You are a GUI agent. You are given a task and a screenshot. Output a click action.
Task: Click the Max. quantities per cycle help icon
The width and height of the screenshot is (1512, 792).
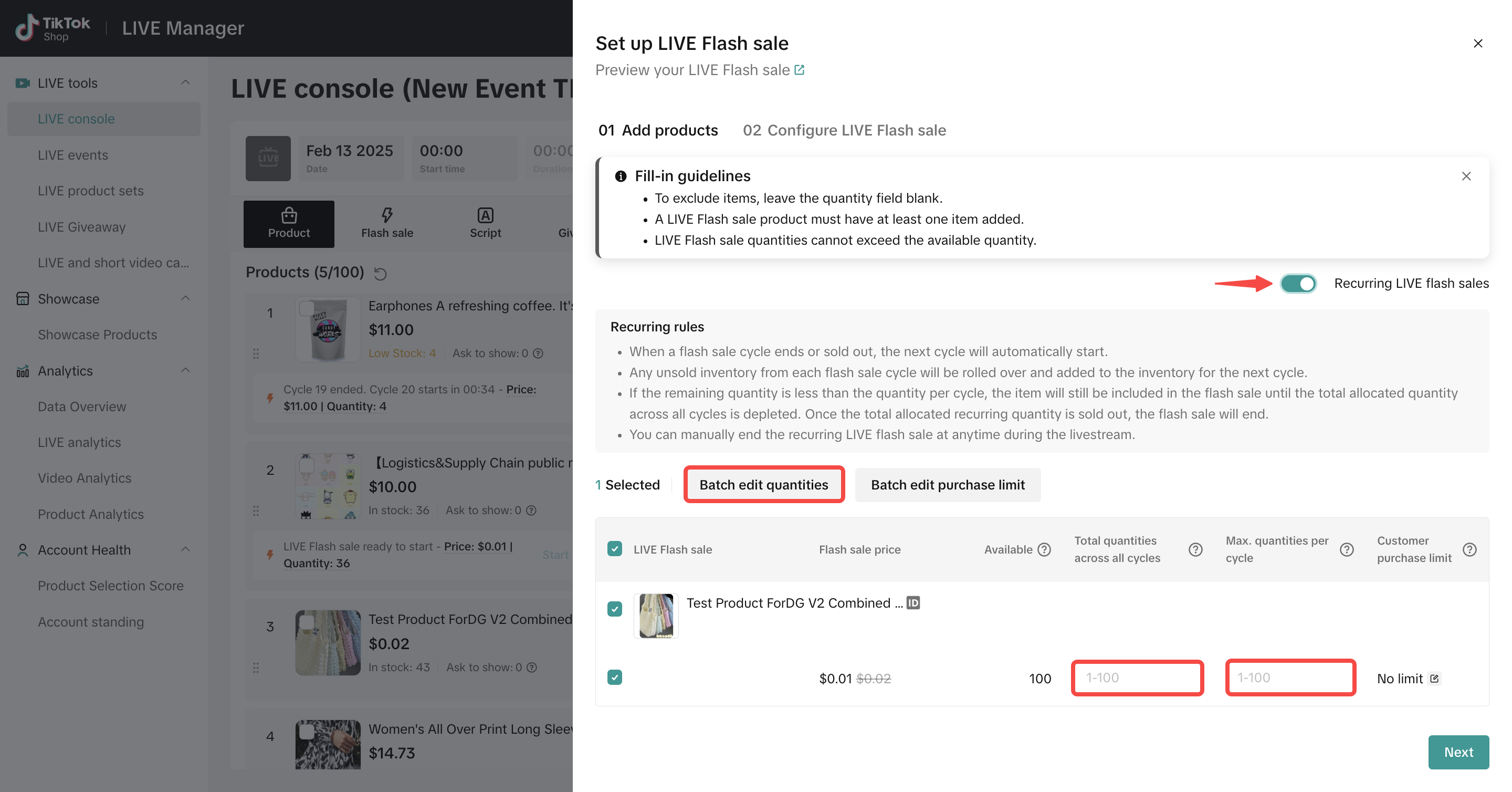1347,549
